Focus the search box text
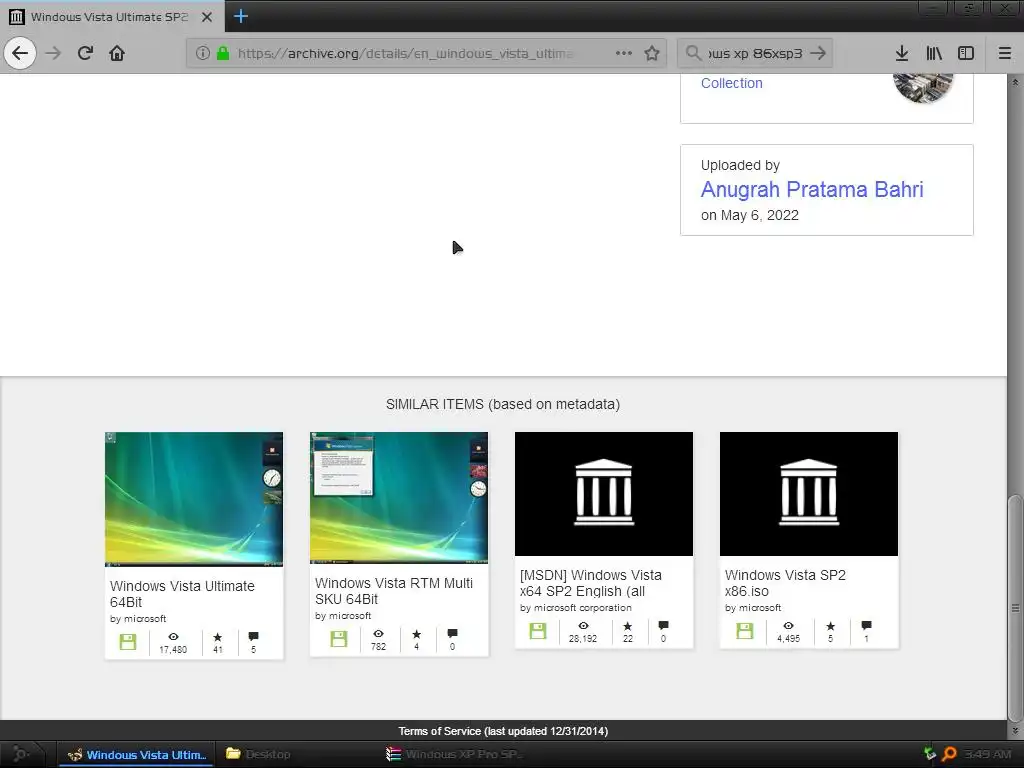 tap(755, 53)
